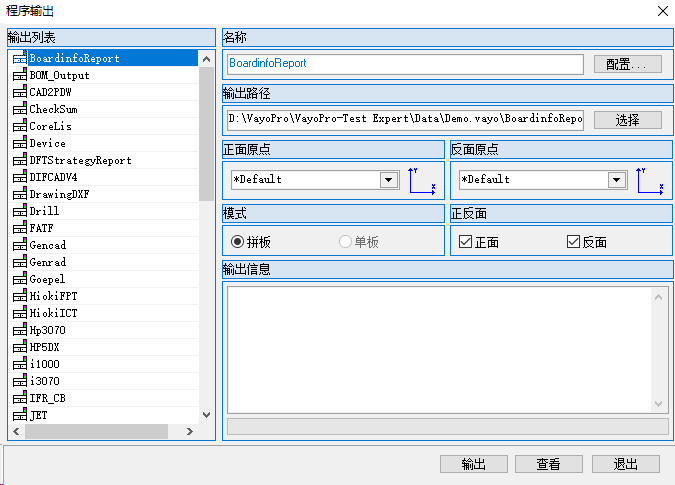Click the 正面原点 XY axis icon

pos(423,180)
